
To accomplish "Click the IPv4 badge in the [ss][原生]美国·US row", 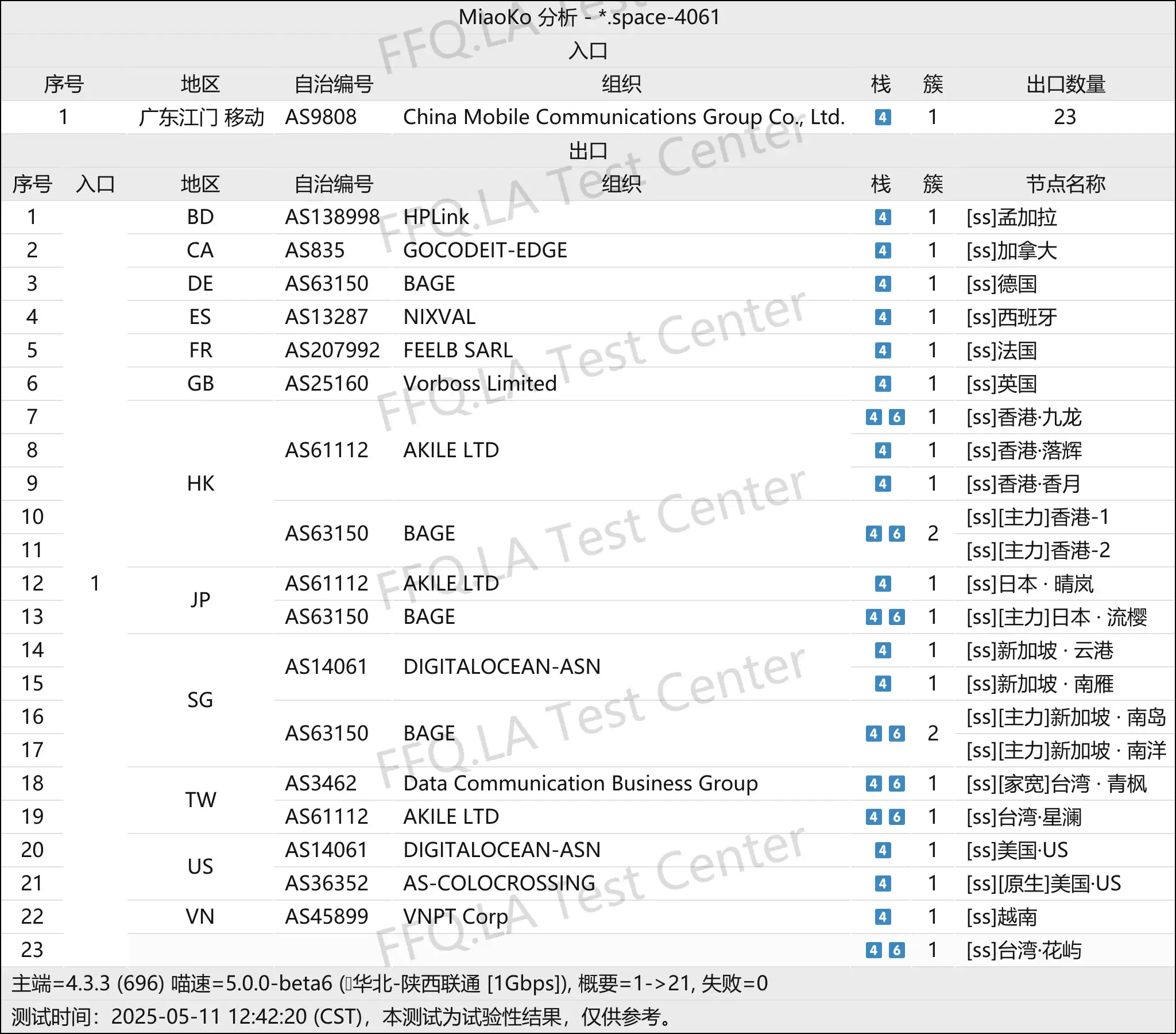I will pyautogui.click(x=883, y=883).
